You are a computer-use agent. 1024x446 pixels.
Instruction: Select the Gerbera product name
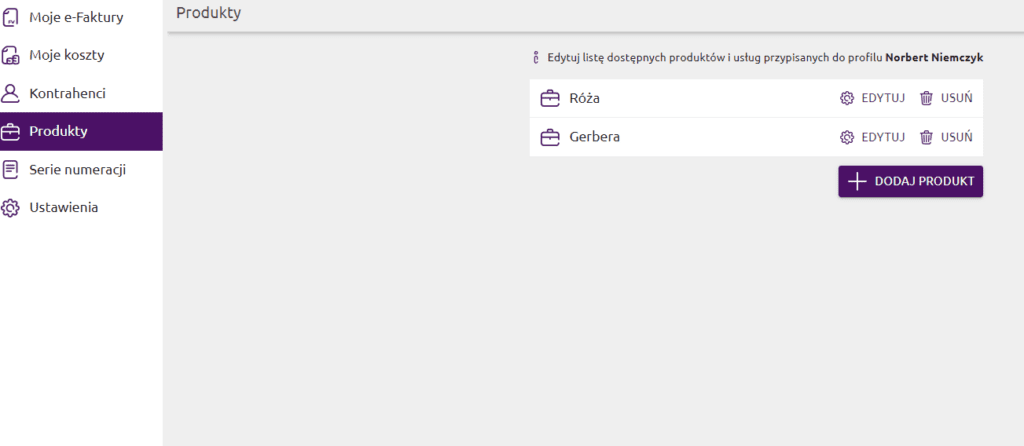tap(594, 137)
